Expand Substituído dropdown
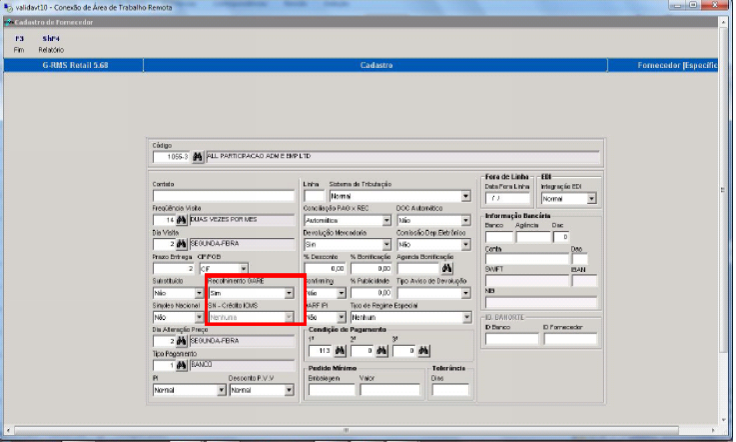The image size is (736, 442). (199, 293)
